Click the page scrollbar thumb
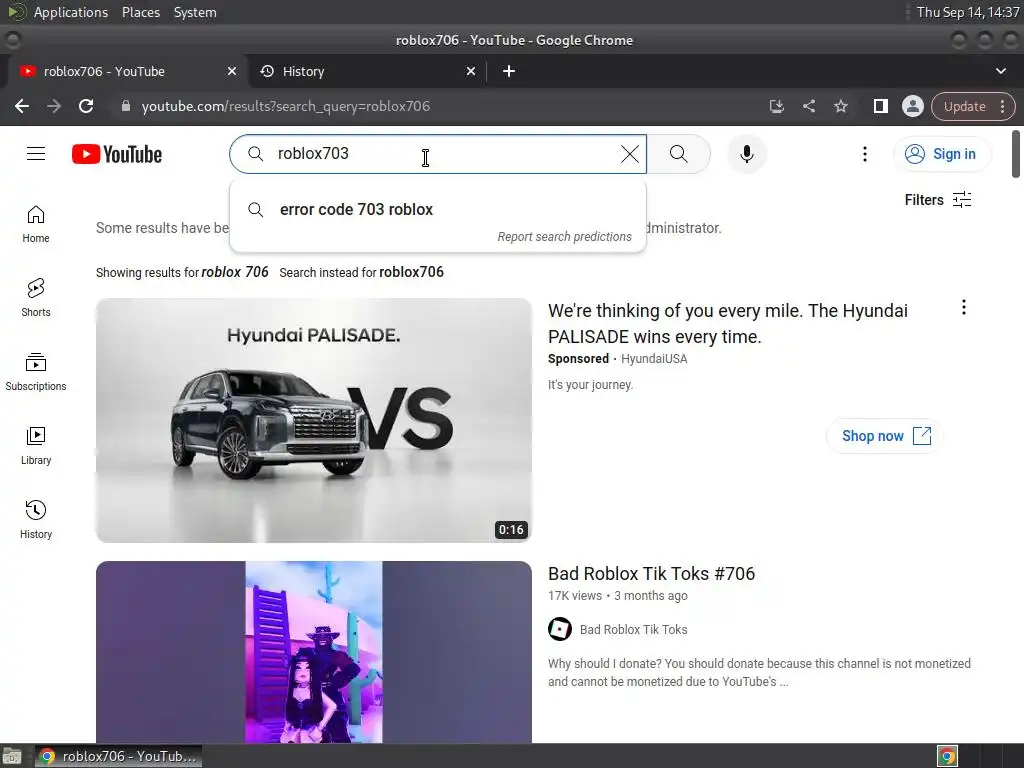This screenshot has width=1024, height=768. point(1016,153)
